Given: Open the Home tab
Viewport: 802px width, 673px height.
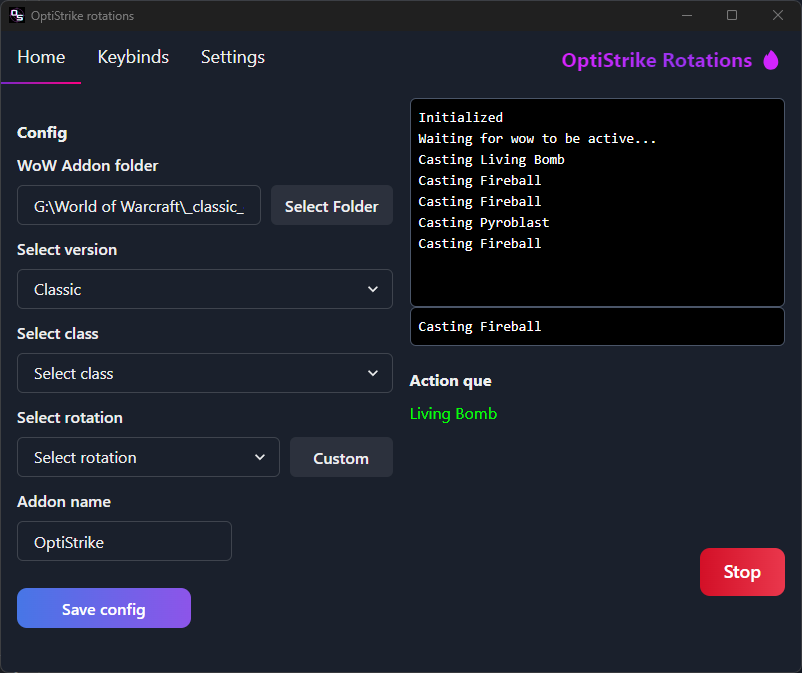Looking at the screenshot, I should coord(41,57).
